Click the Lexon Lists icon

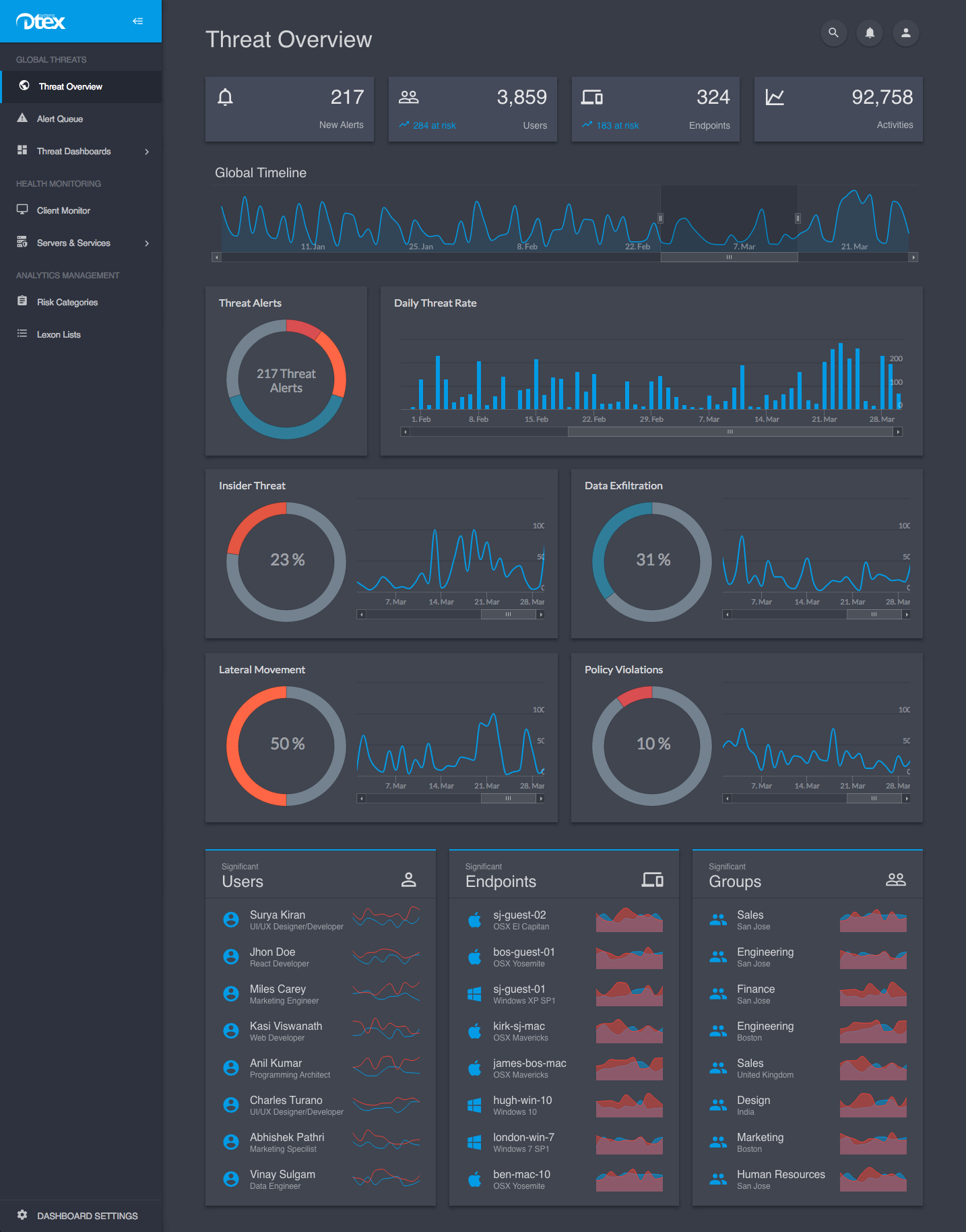(22, 334)
